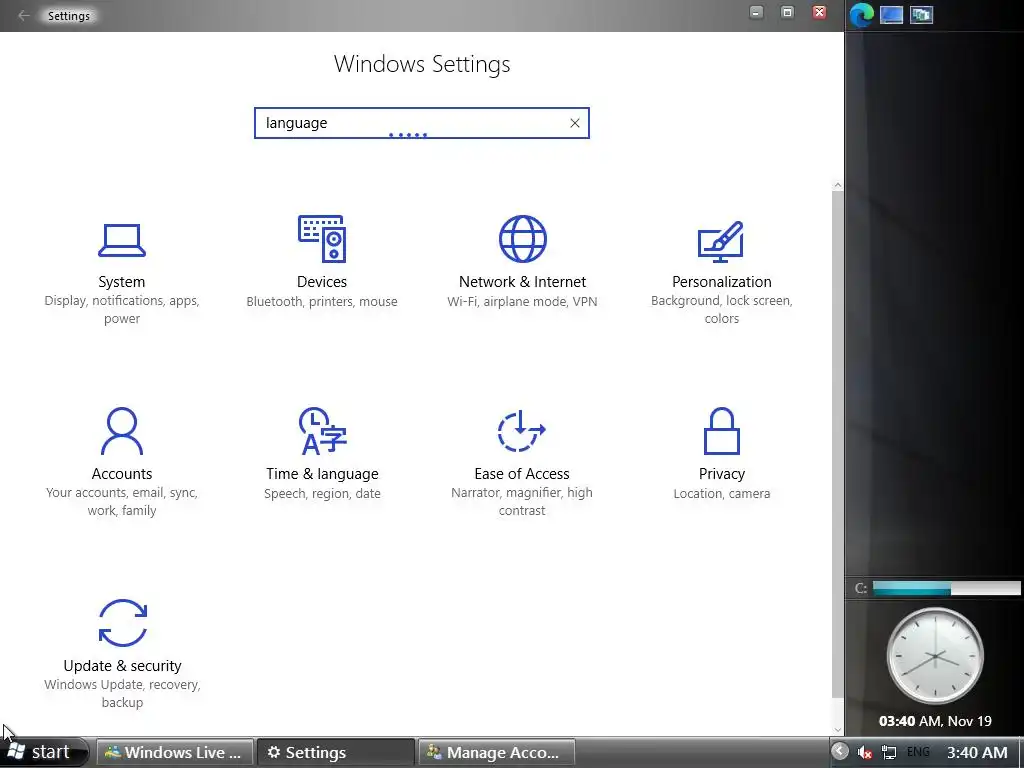Click the muted volume tray icon

point(865,752)
